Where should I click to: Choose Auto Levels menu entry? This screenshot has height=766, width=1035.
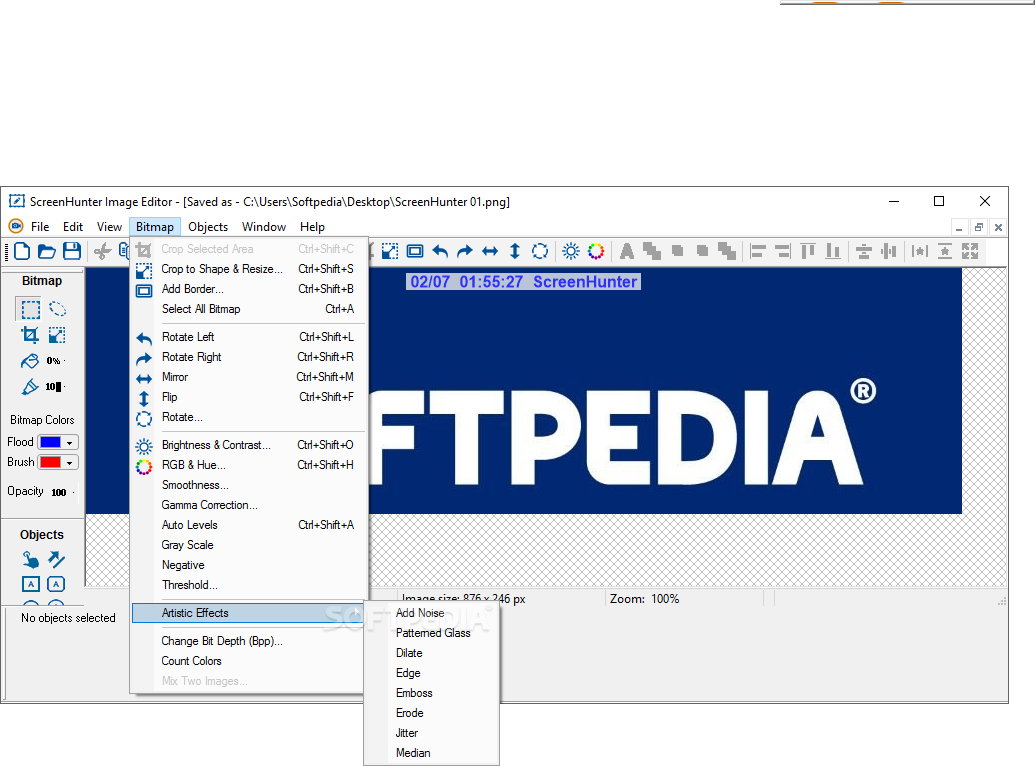(250, 525)
